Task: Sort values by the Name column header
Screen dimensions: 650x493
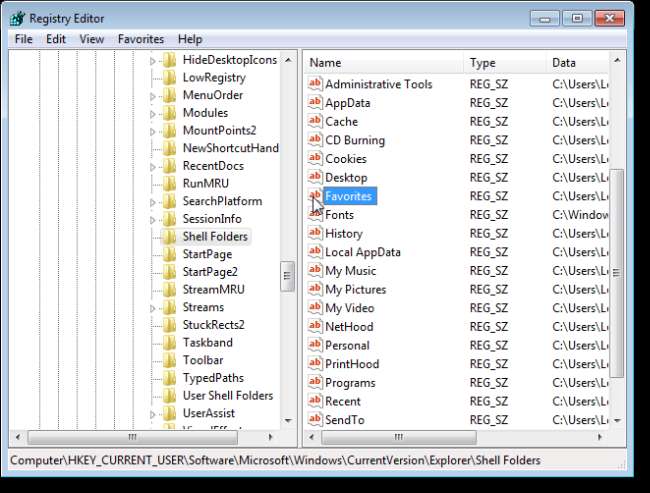Action: pyautogui.click(x=384, y=63)
